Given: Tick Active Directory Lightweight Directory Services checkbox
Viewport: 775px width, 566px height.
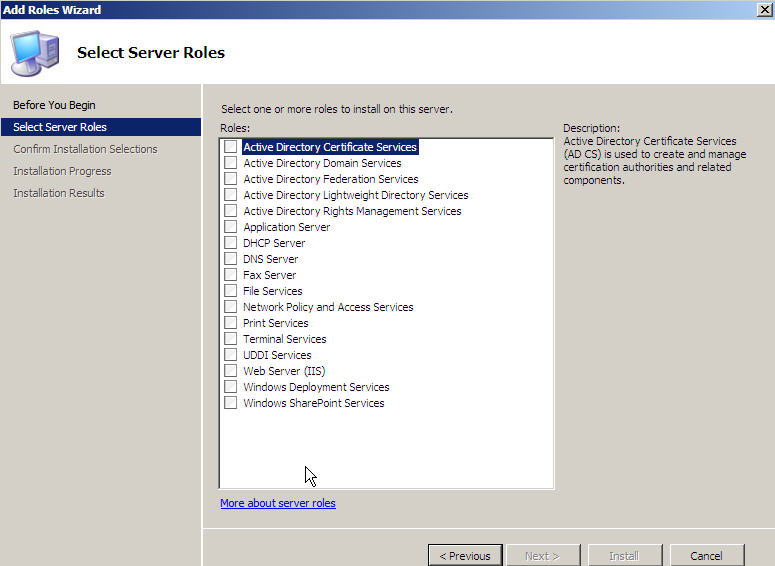Looking at the screenshot, I should pyautogui.click(x=230, y=195).
